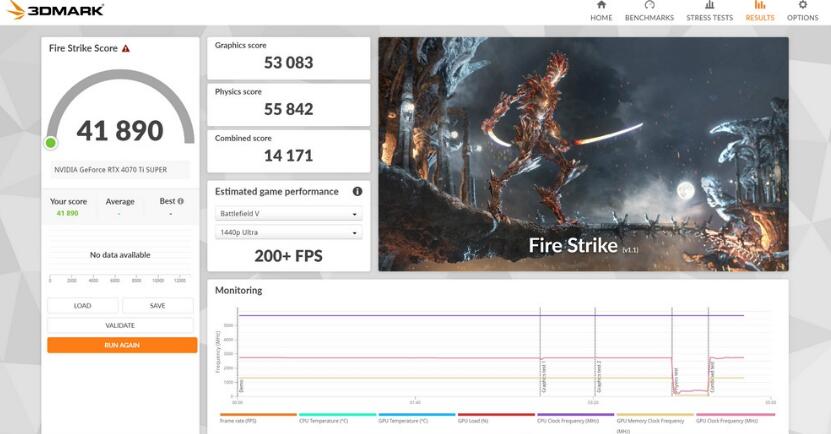
Task: Toggle CPU Temperature legend series
Action: click(337, 418)
